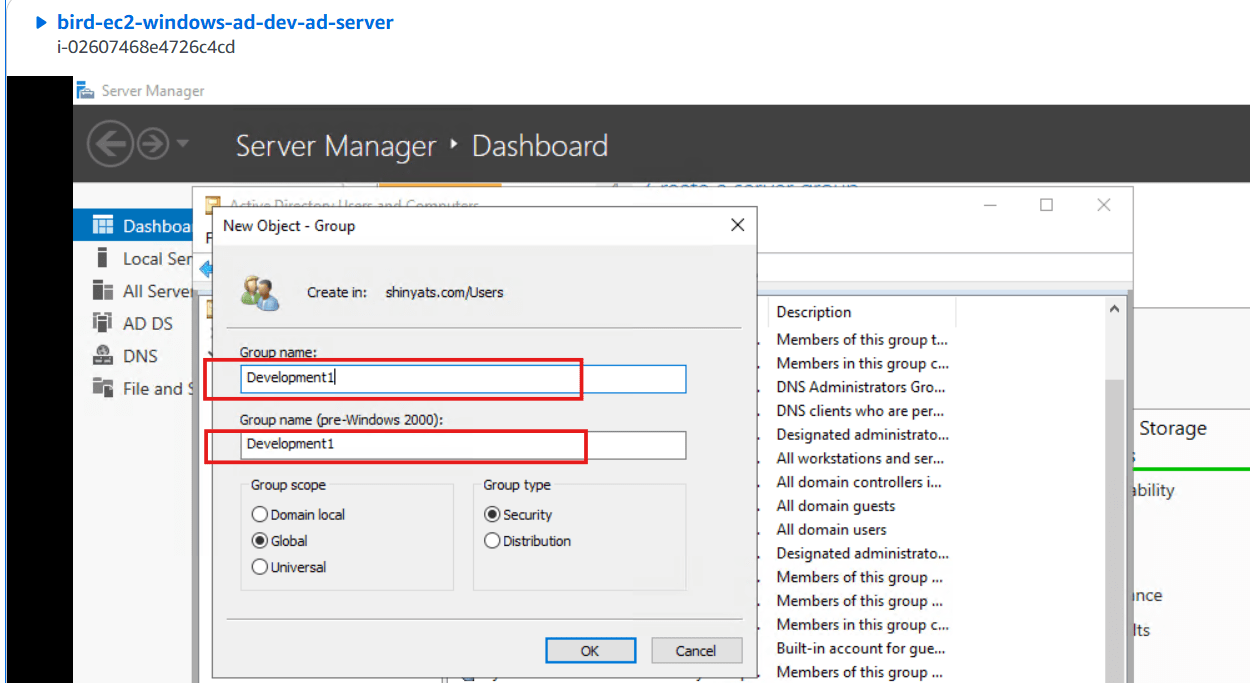Select the DNS sidebar icon
The height and width of the screenshot is (683, 1250).
click(102, 355)
